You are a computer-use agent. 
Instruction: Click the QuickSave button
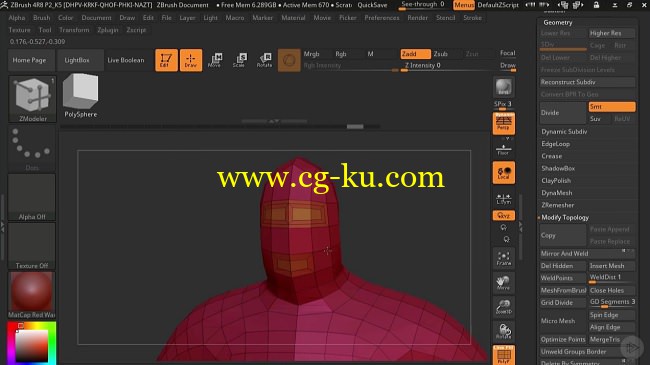coord(372,5)
